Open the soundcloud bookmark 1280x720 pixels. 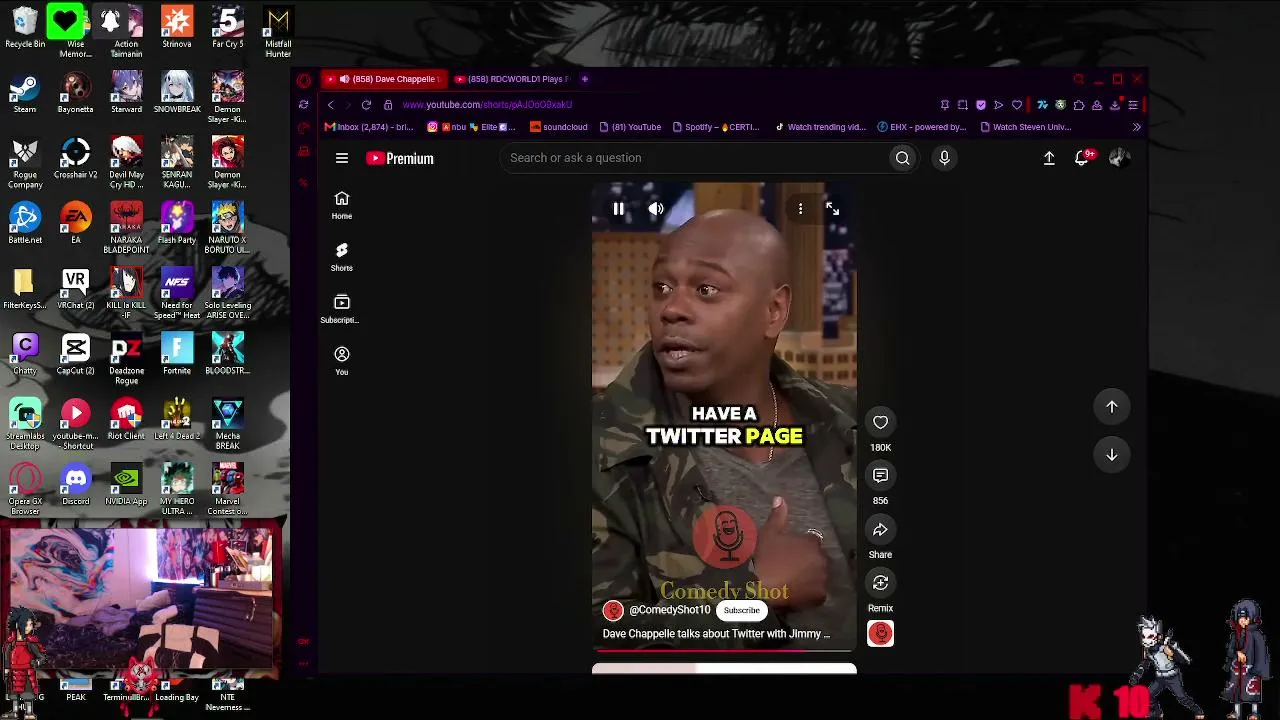pyautogui.click(x=559, y=127)
